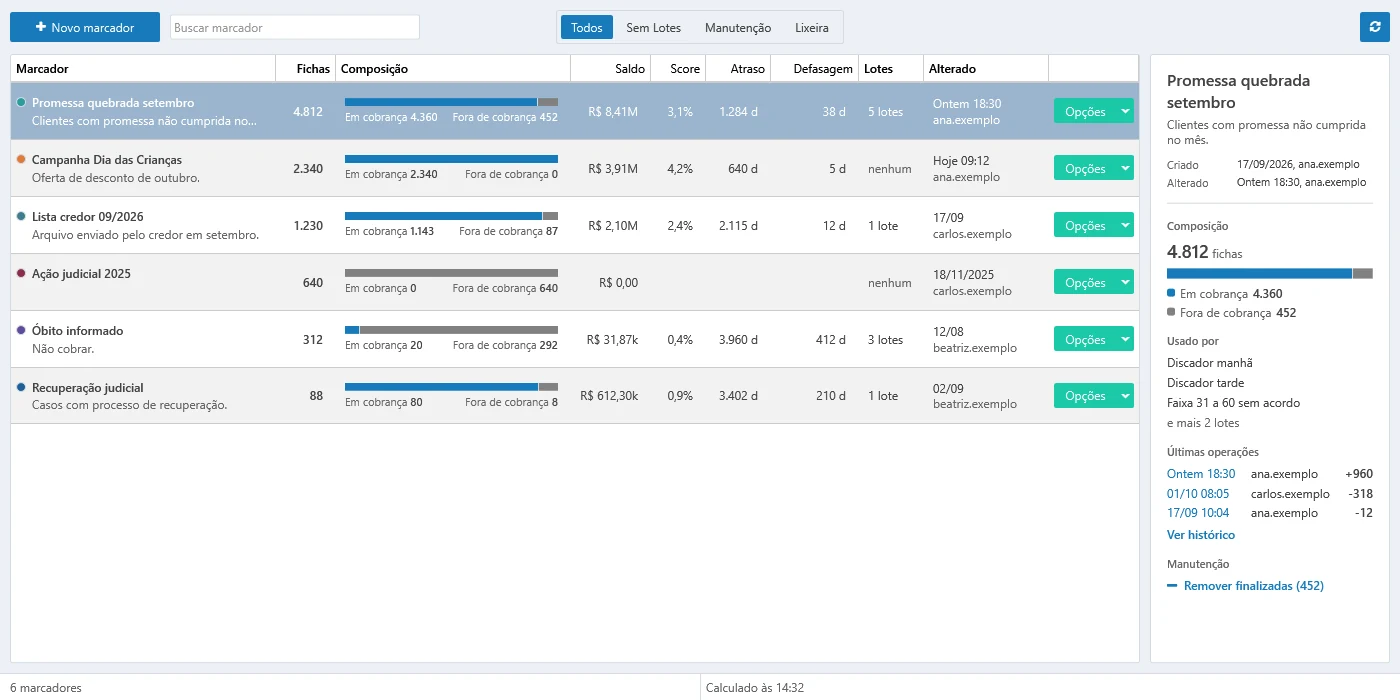Click the composition bar in the details panel

tap(1270, 273)
